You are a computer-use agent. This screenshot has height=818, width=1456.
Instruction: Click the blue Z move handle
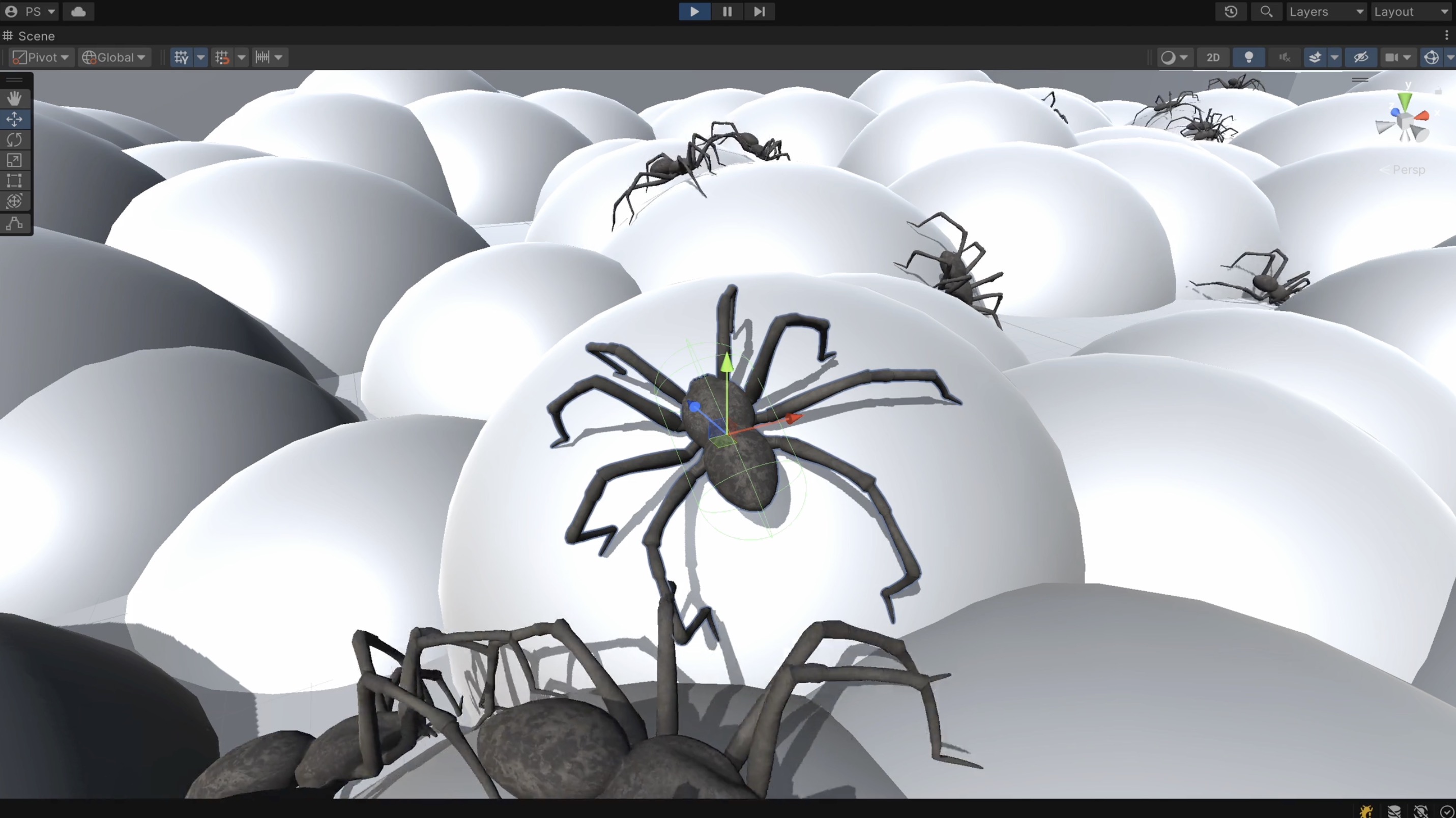click(x=694, y=406)
